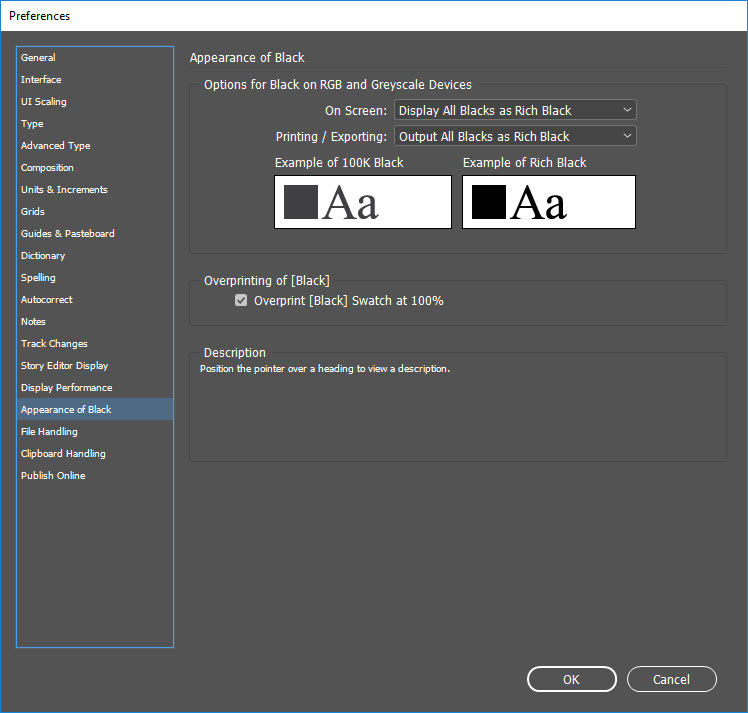Confirm preferences with the OK button
Screen dimensions: 748x713
coord(571,679)
